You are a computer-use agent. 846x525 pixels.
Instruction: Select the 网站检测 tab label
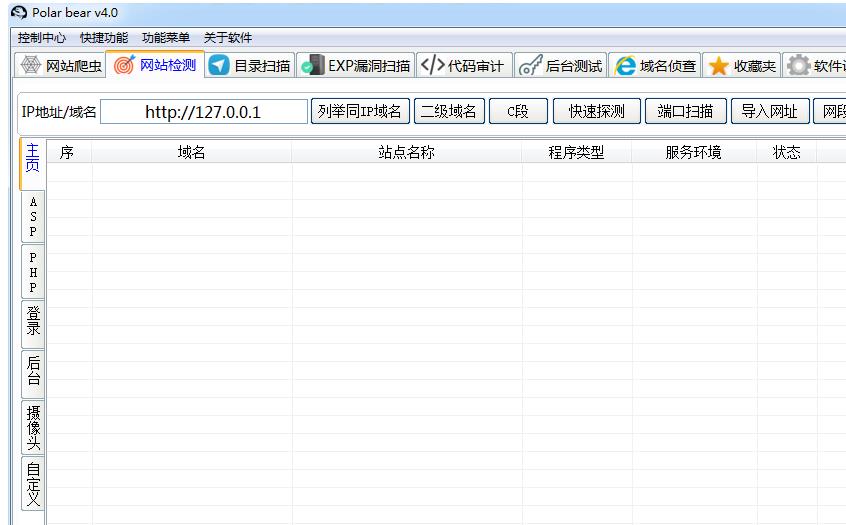[x=168, y=65]
